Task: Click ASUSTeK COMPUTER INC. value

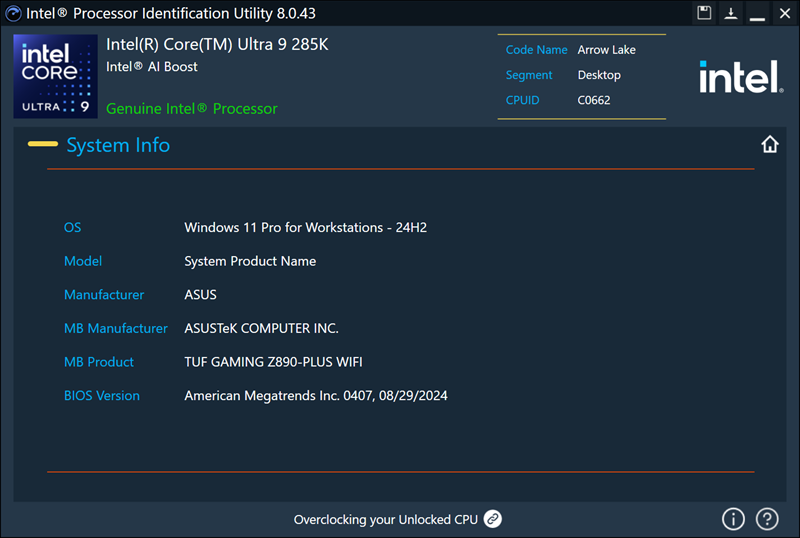Action: tap(261, 329)
